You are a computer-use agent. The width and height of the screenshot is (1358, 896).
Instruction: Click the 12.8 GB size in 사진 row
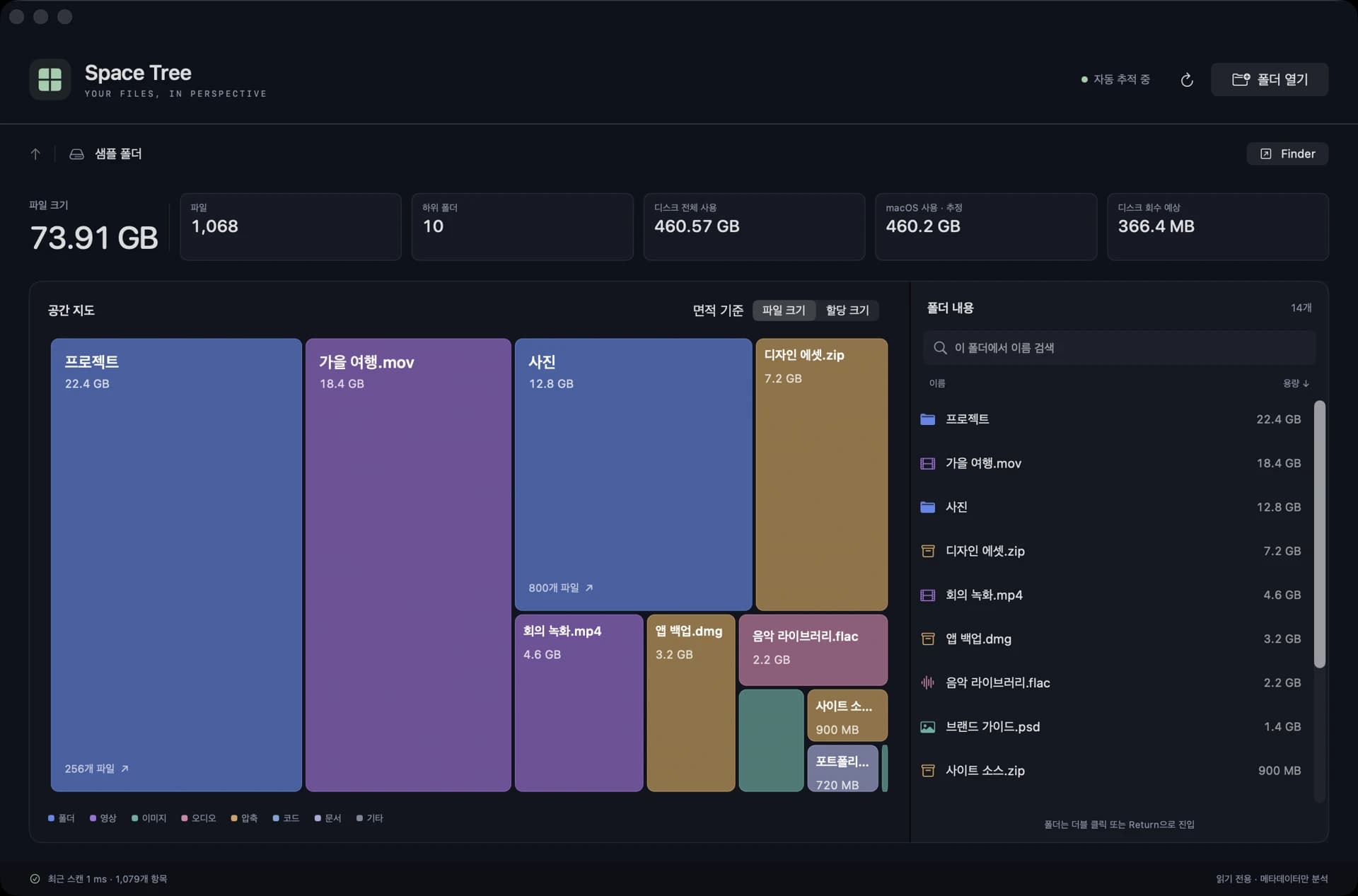point(1278,507)
